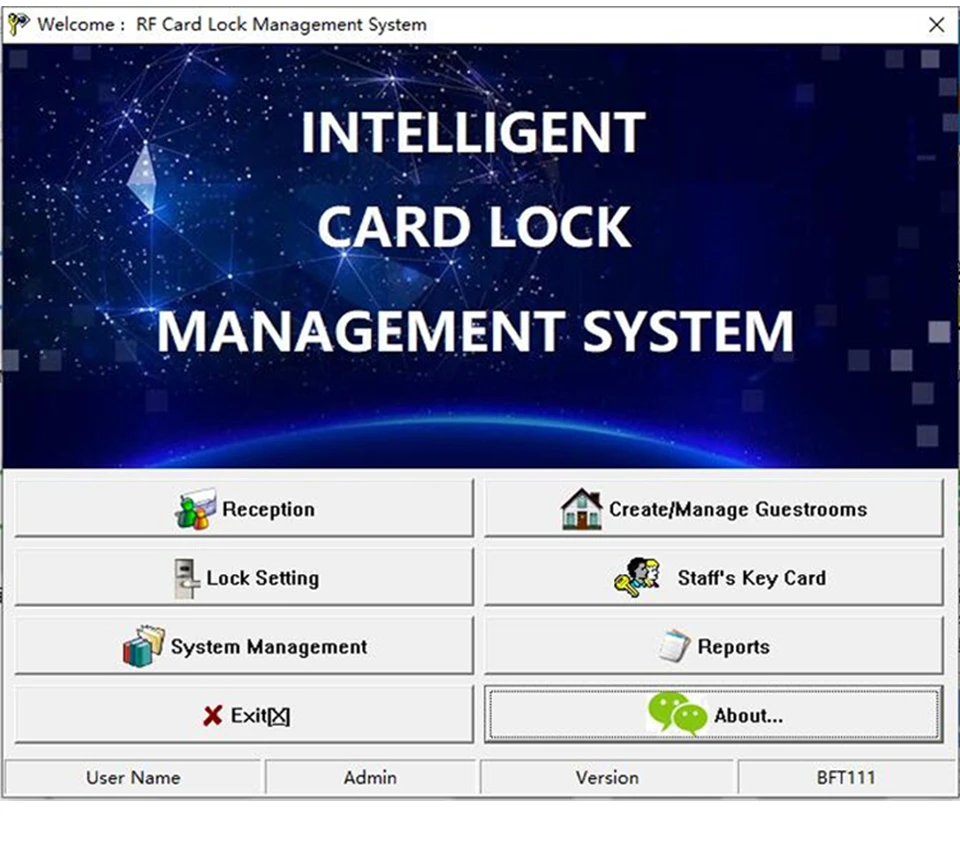
Task: Click the "Version" status bar label
Action: 607,778
